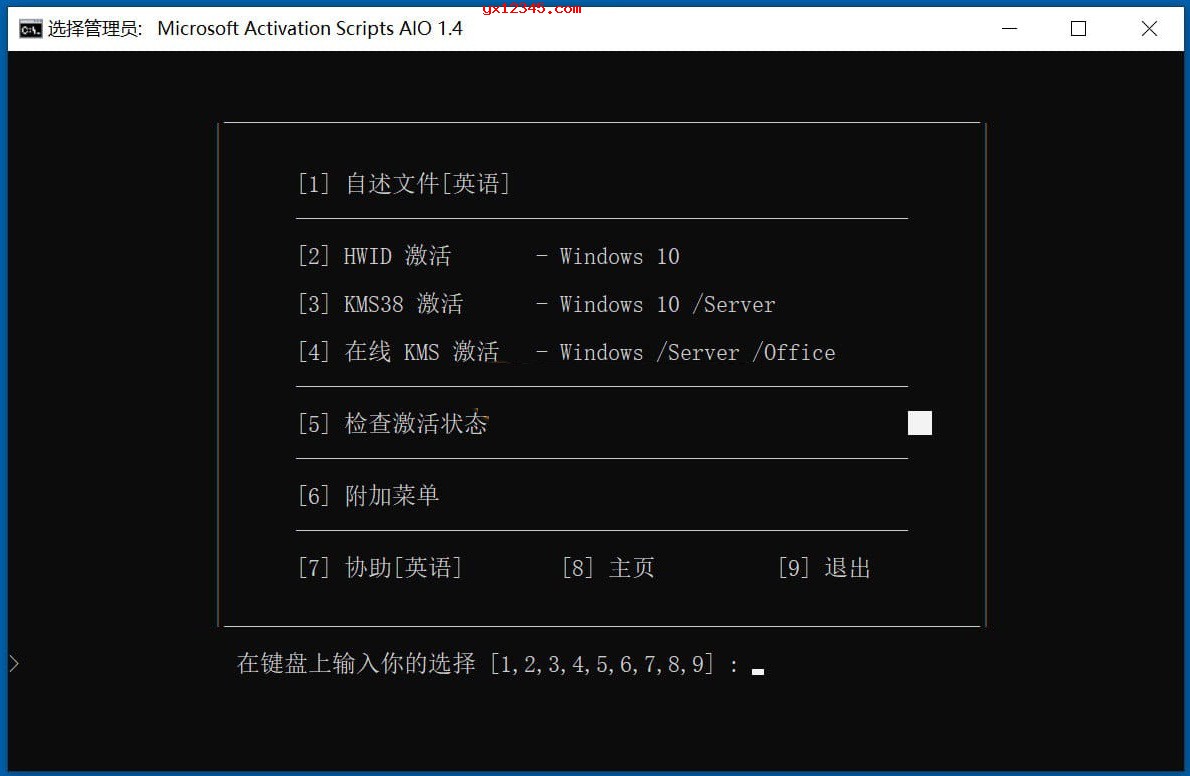Select menu line '[8] 主页'
This screenshot has height=776, width=1190.
(609, 567)
